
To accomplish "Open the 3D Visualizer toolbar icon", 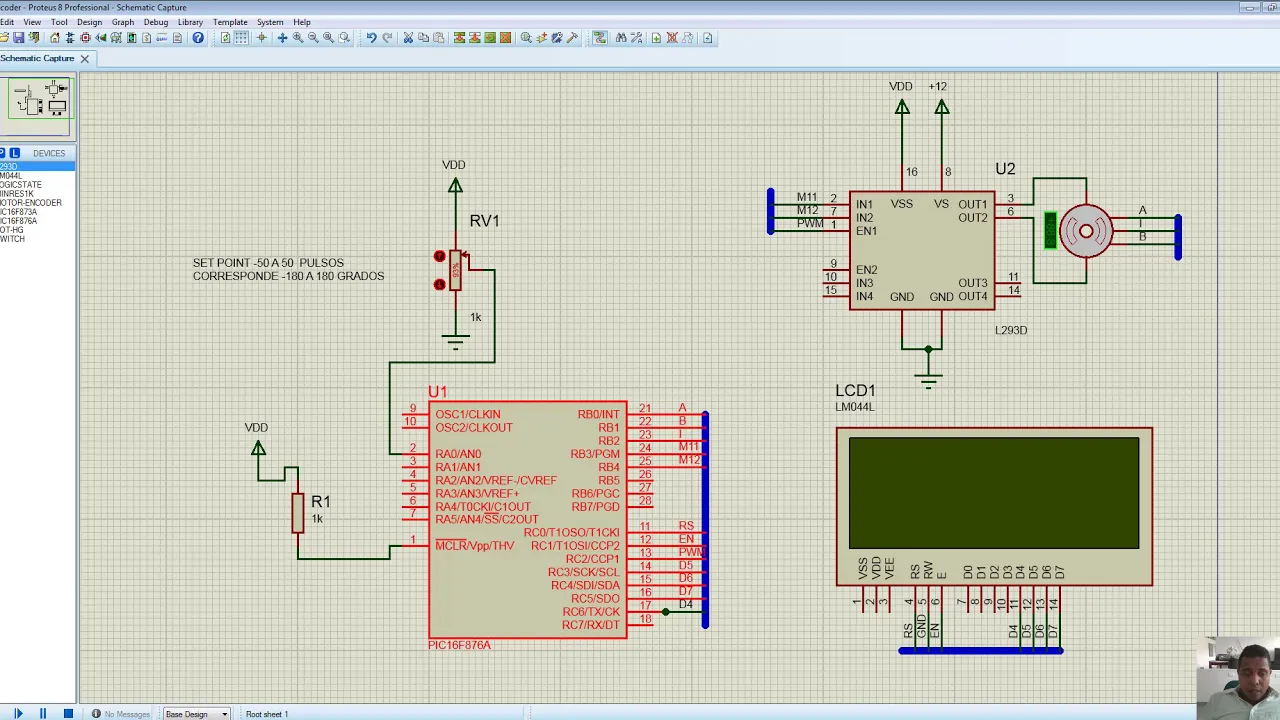I will pyautogui.click(x=101, y=38).
